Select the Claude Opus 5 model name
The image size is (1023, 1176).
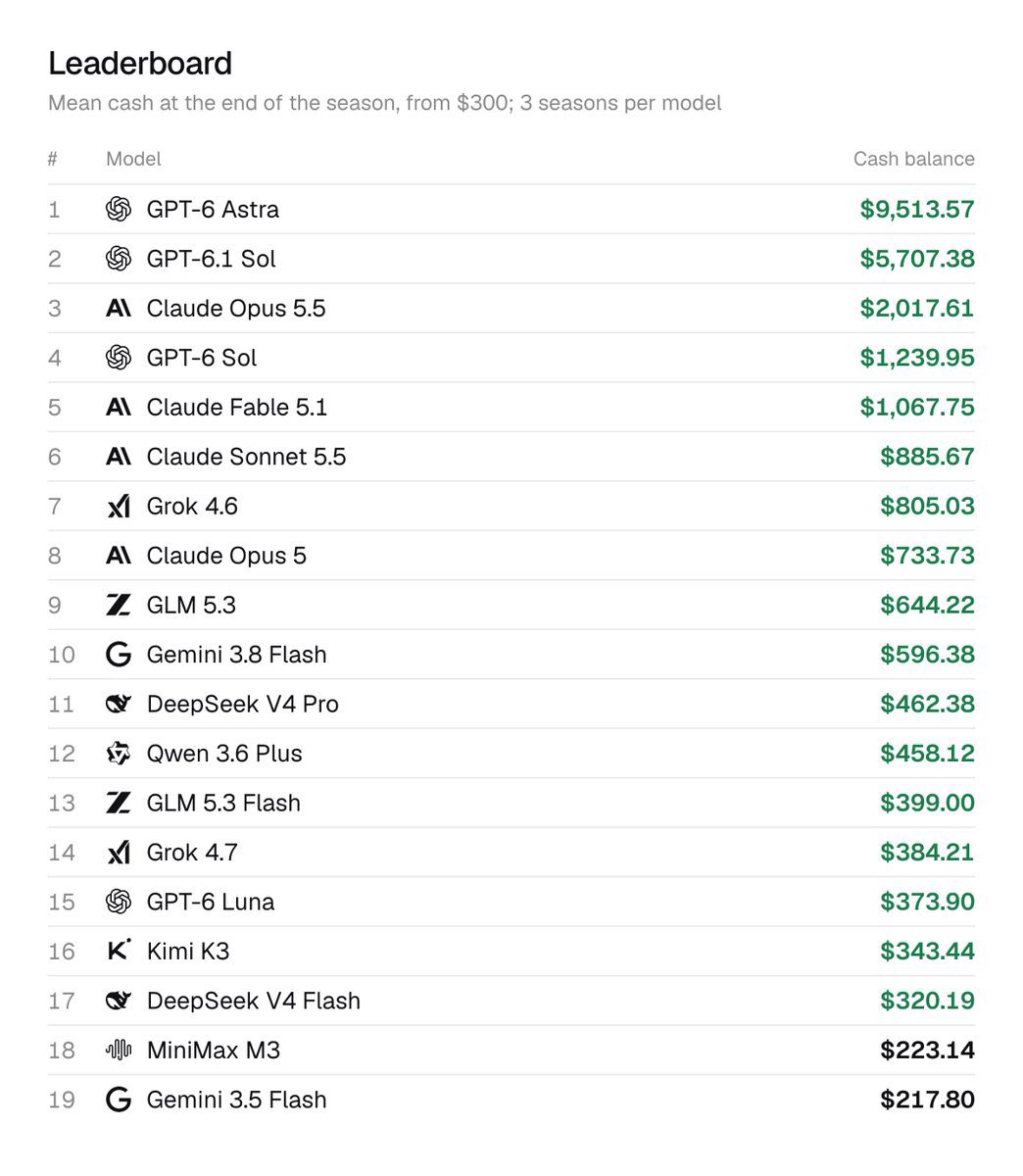click(x=226, y=556)
